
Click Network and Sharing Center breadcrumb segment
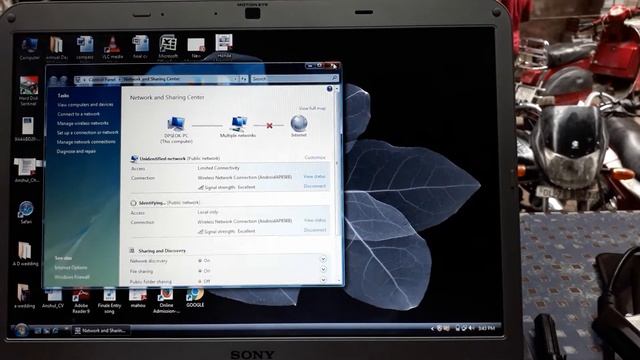pos(151,79)
